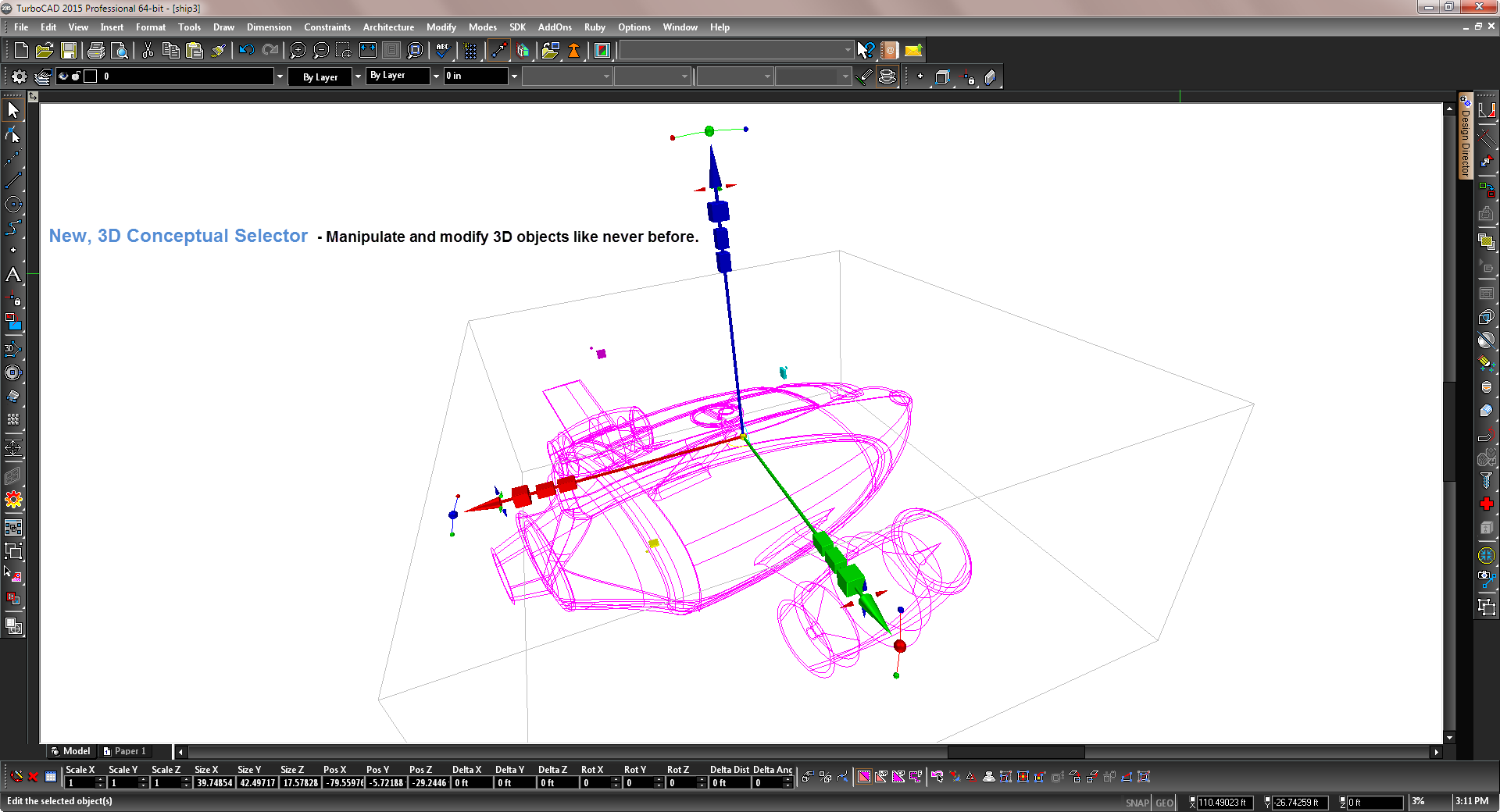Viewport: 1500px width, 812px height.
Task: Click the Print icon
Action: click(96, 51)
